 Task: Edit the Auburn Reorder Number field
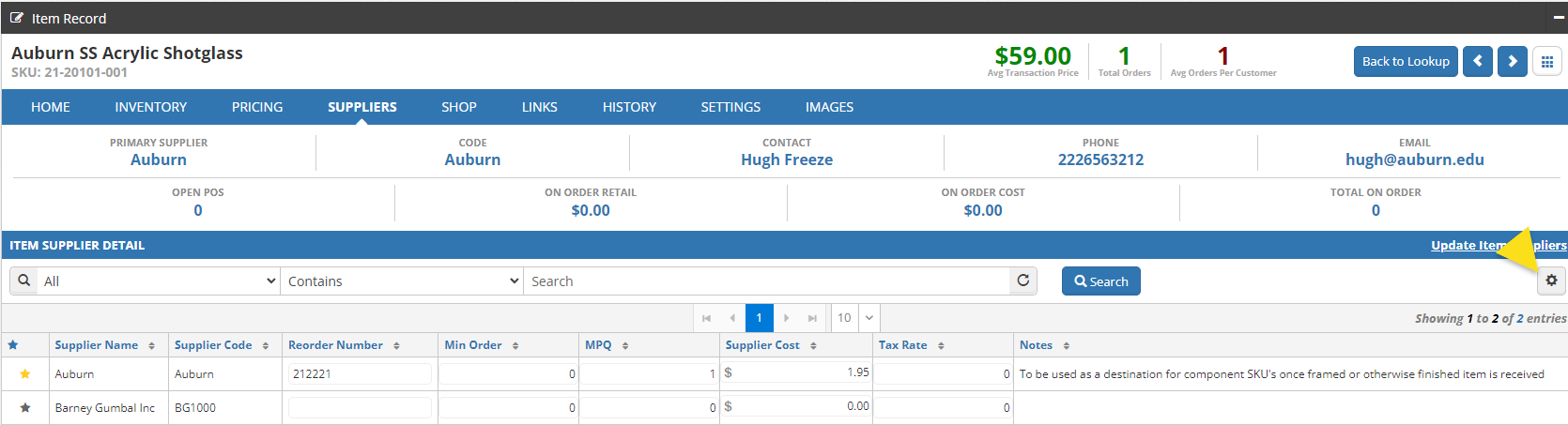click(x=360, y=374)
